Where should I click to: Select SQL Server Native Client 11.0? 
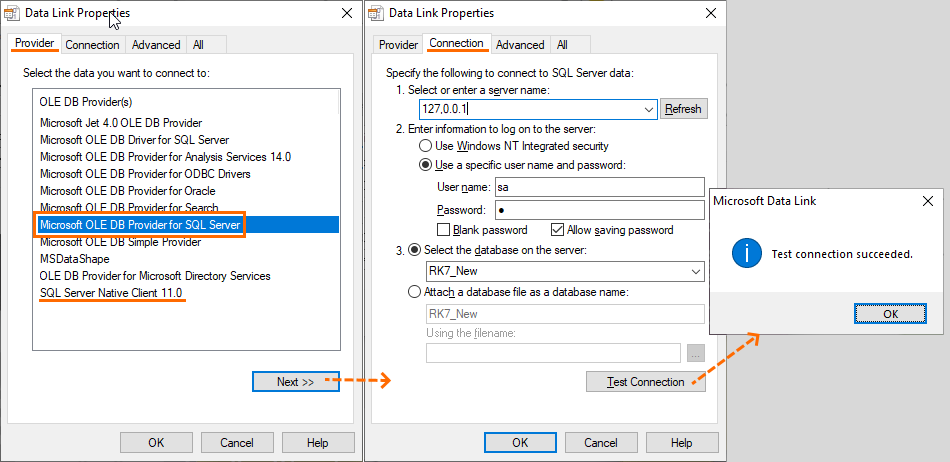(x=112, y=293)
